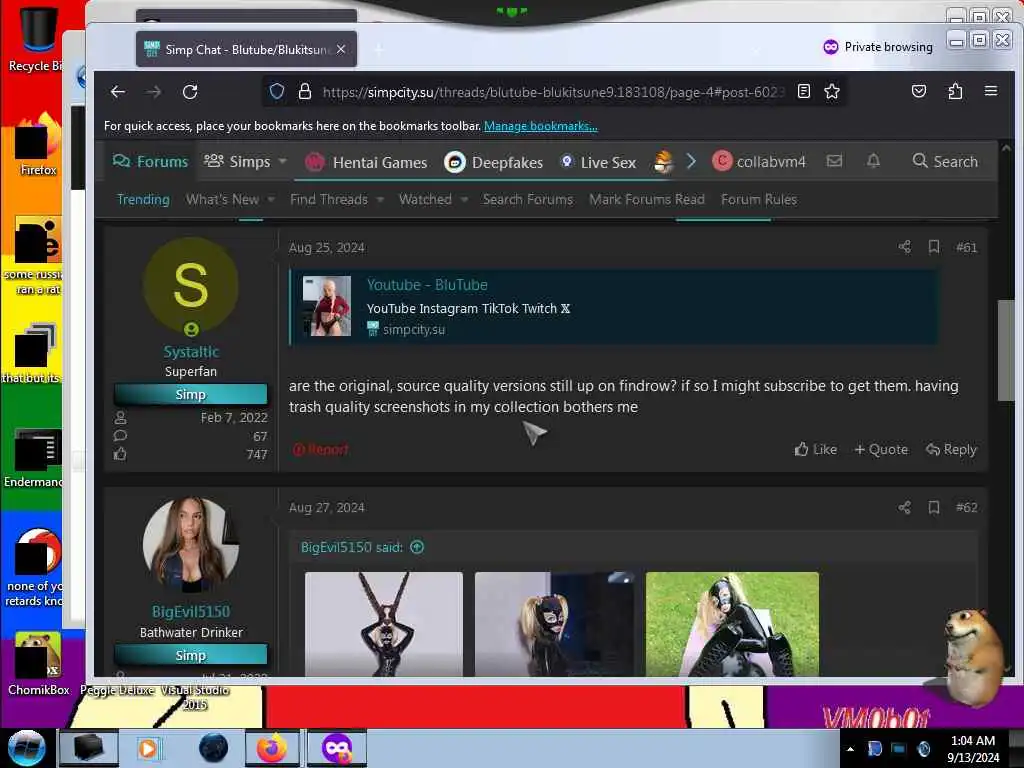Open the new tab plus button
Screen dimensions: 1024x768
(379, 50)
